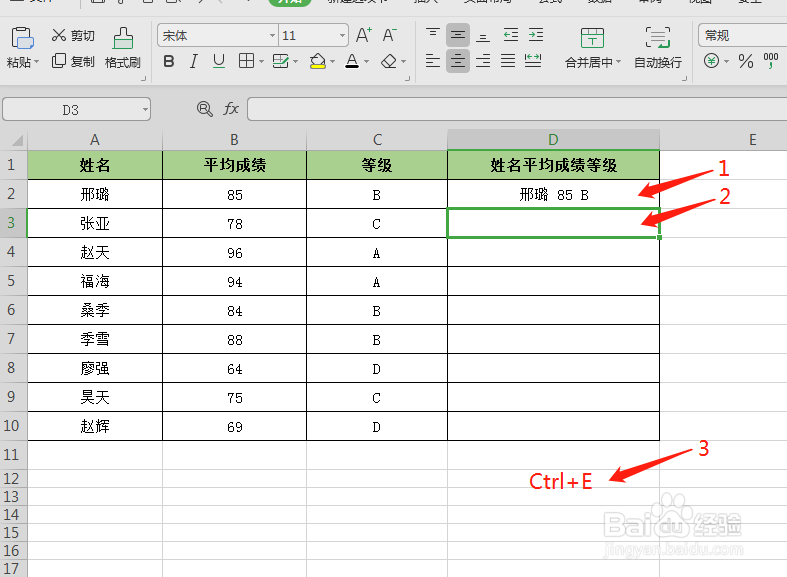Align text right
Image resolution: width=787 pixels, height=577 pixels.
coord(483,61)
